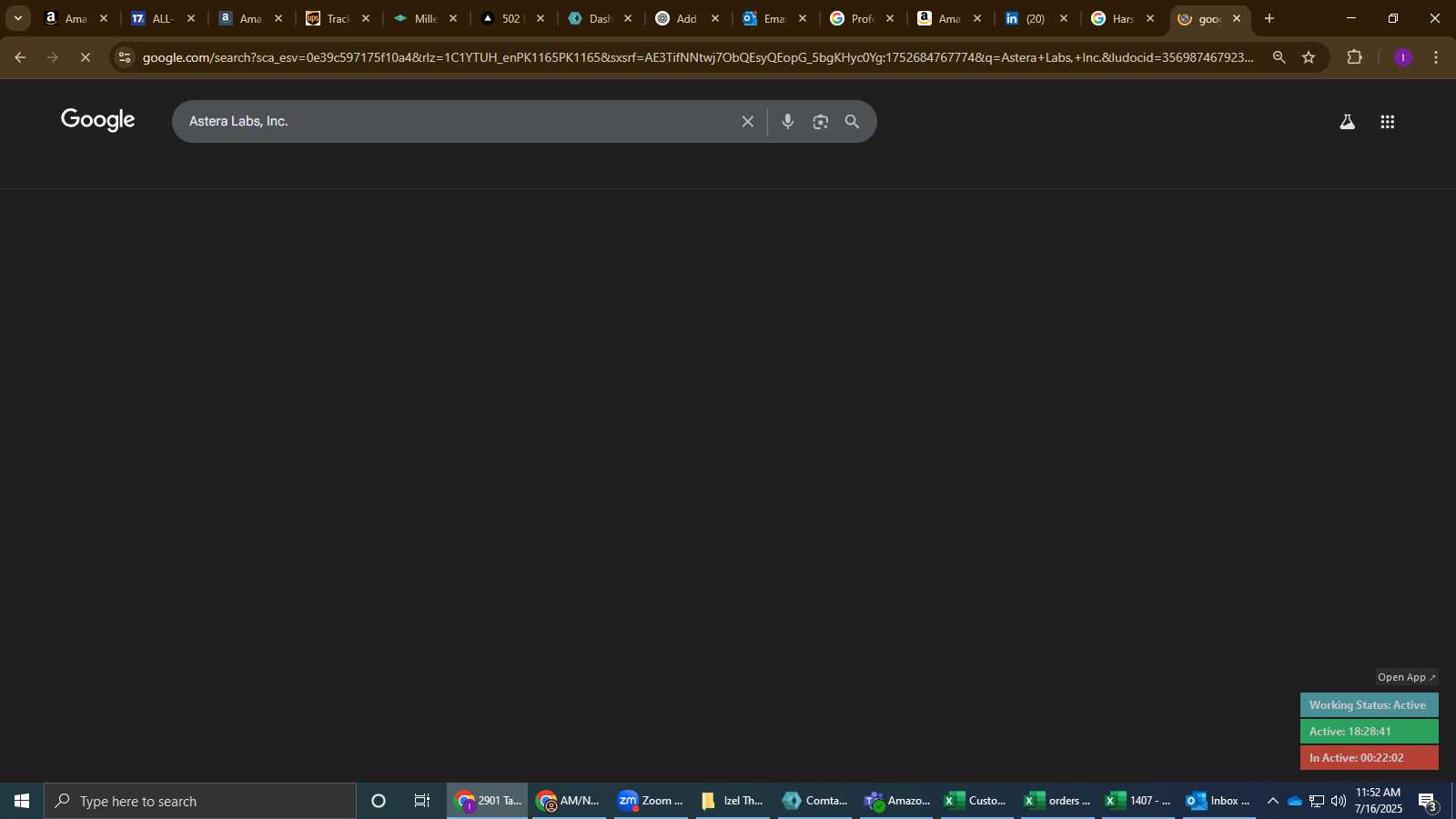Image resolution: width=1456 pixels, height=819 pixels.
Task: Open a new browser tab
Action: pos(1269,18)
